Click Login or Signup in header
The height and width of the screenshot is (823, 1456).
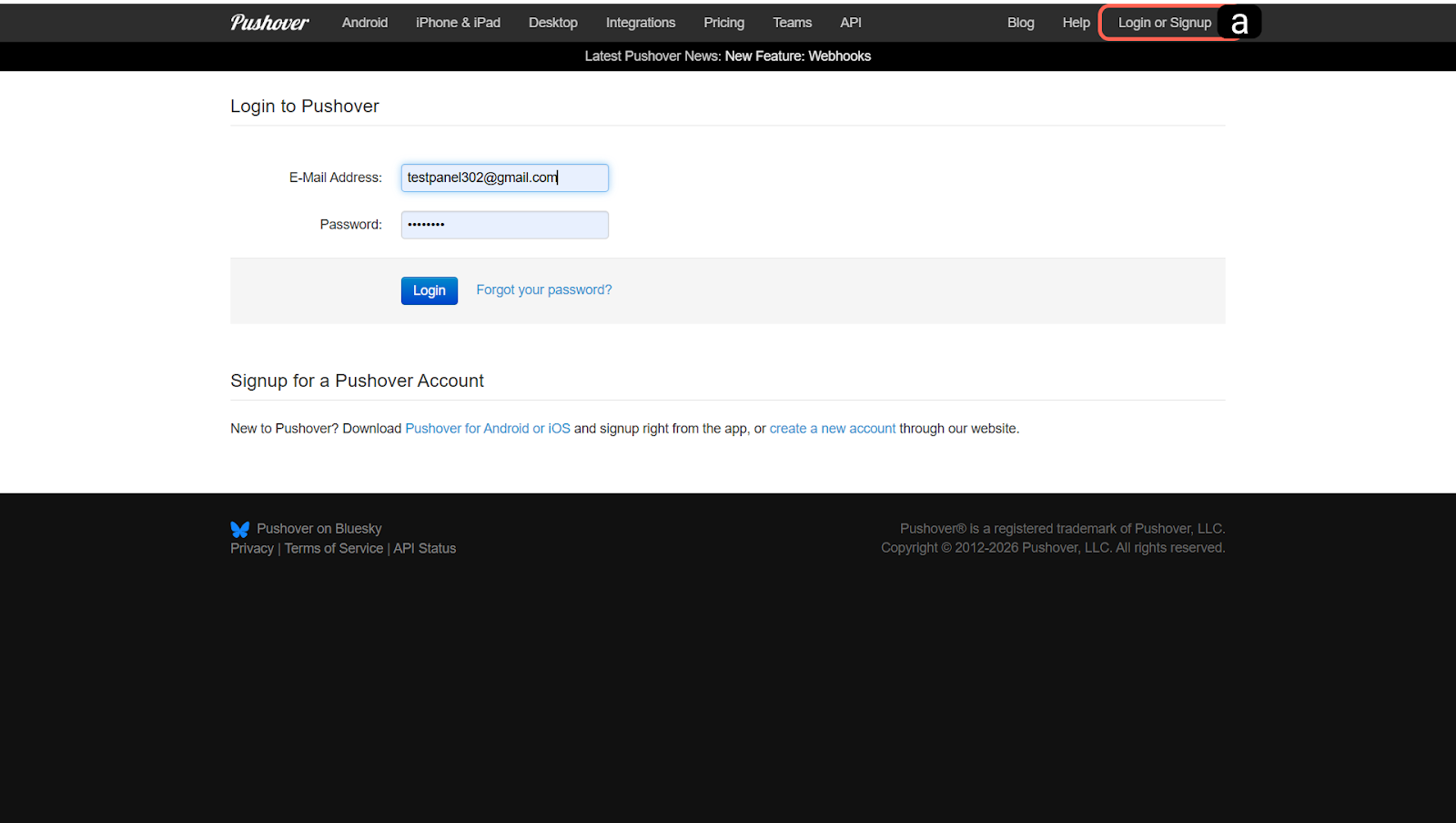pyautogui.click(x=1164, y=23)
